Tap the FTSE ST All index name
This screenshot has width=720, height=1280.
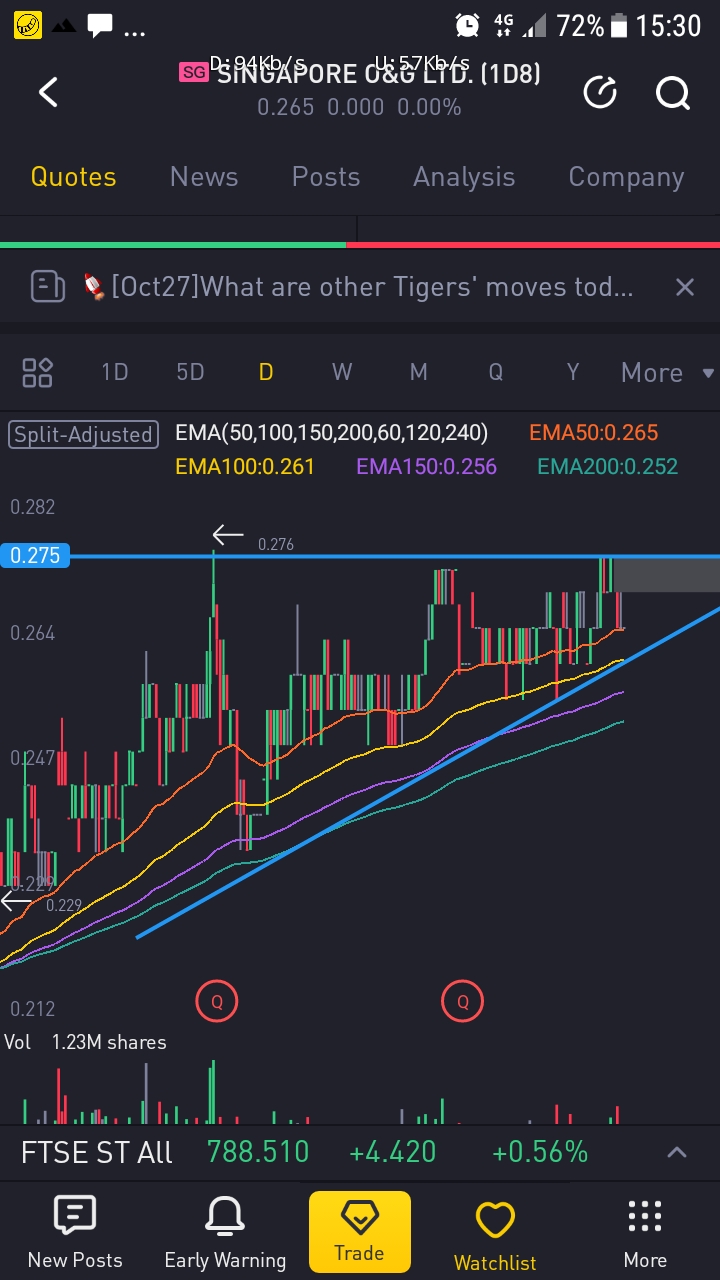point(97,1152)
